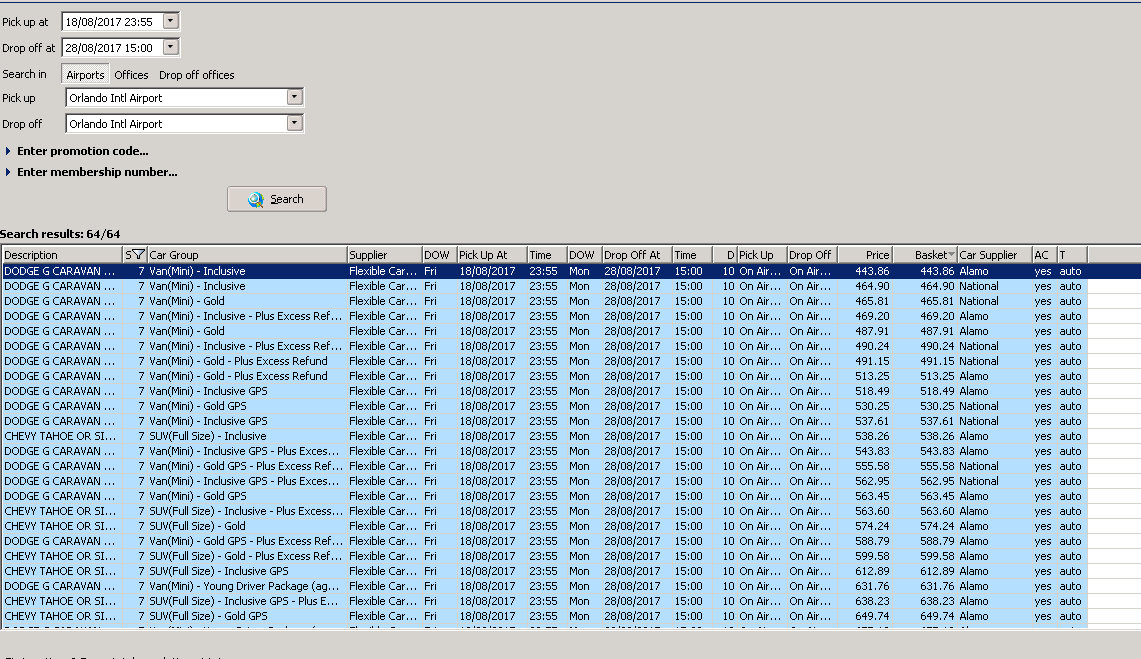The image size is (1141, 659).
Task: Select the row priced 487.91
Action: coord(544,331)
